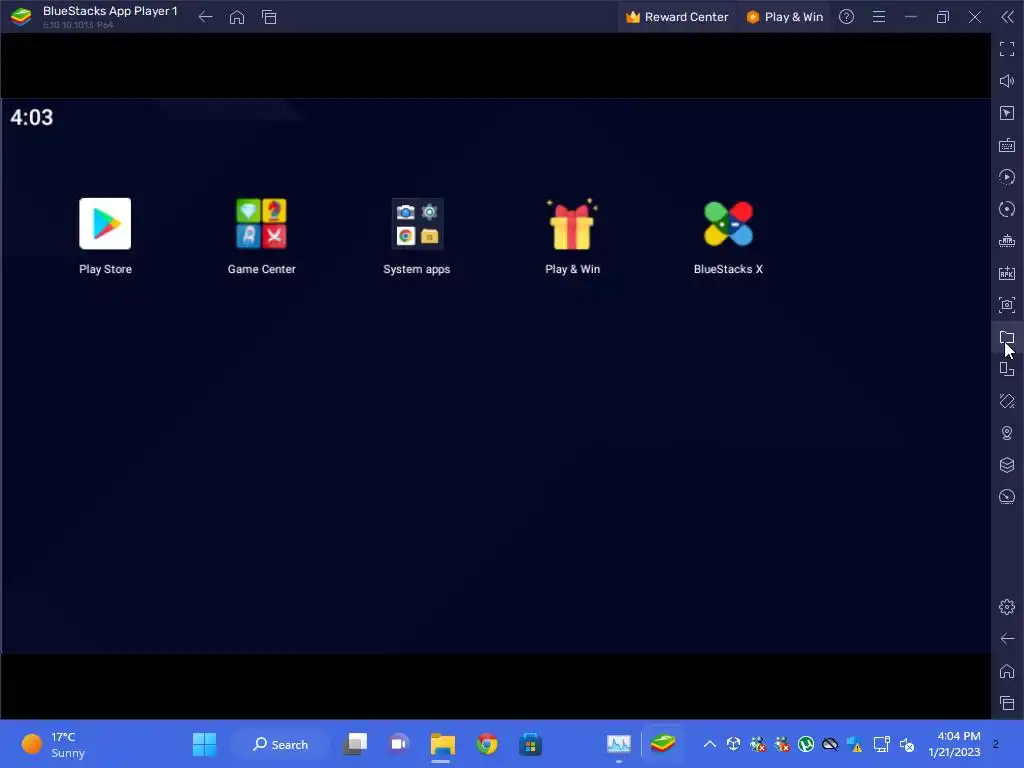Open the Task View taskbar icon
This screenshot has width=1024, height=768.
[355, 744]
